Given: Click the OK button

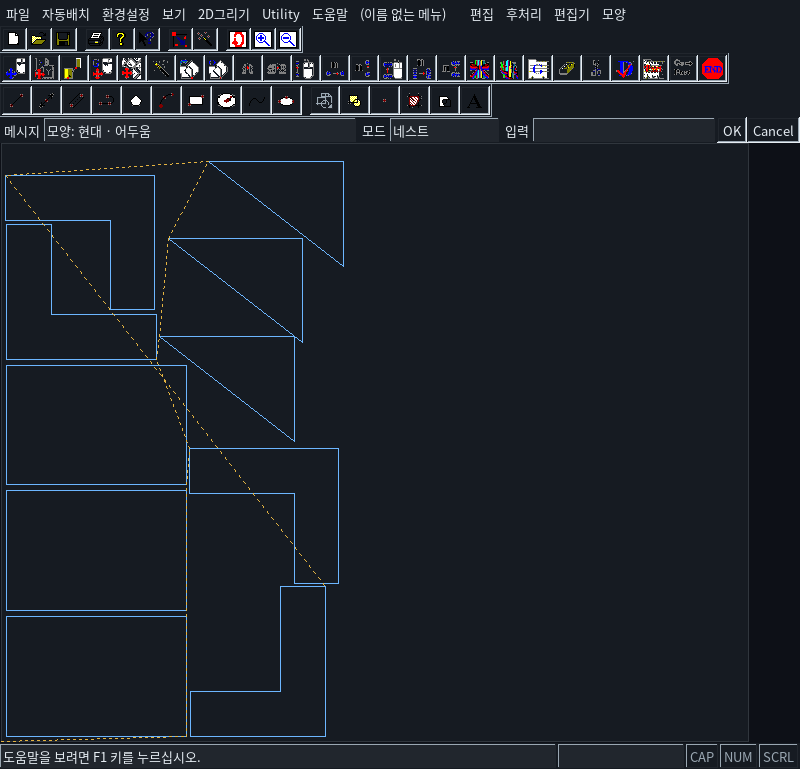Looking at the screenshot, I should (x=732, y=131).
